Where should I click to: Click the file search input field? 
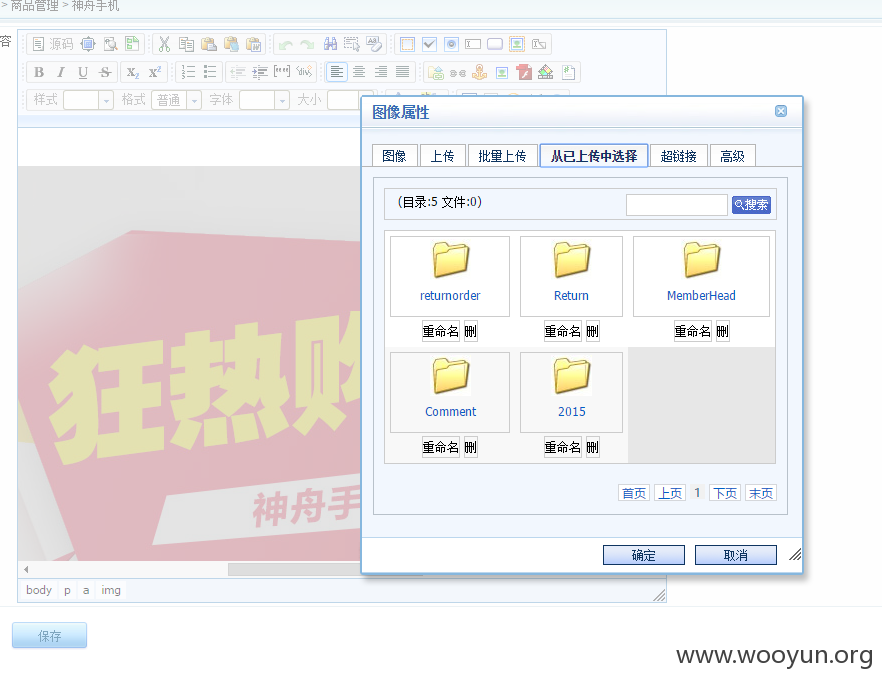(x=677, y=205)
